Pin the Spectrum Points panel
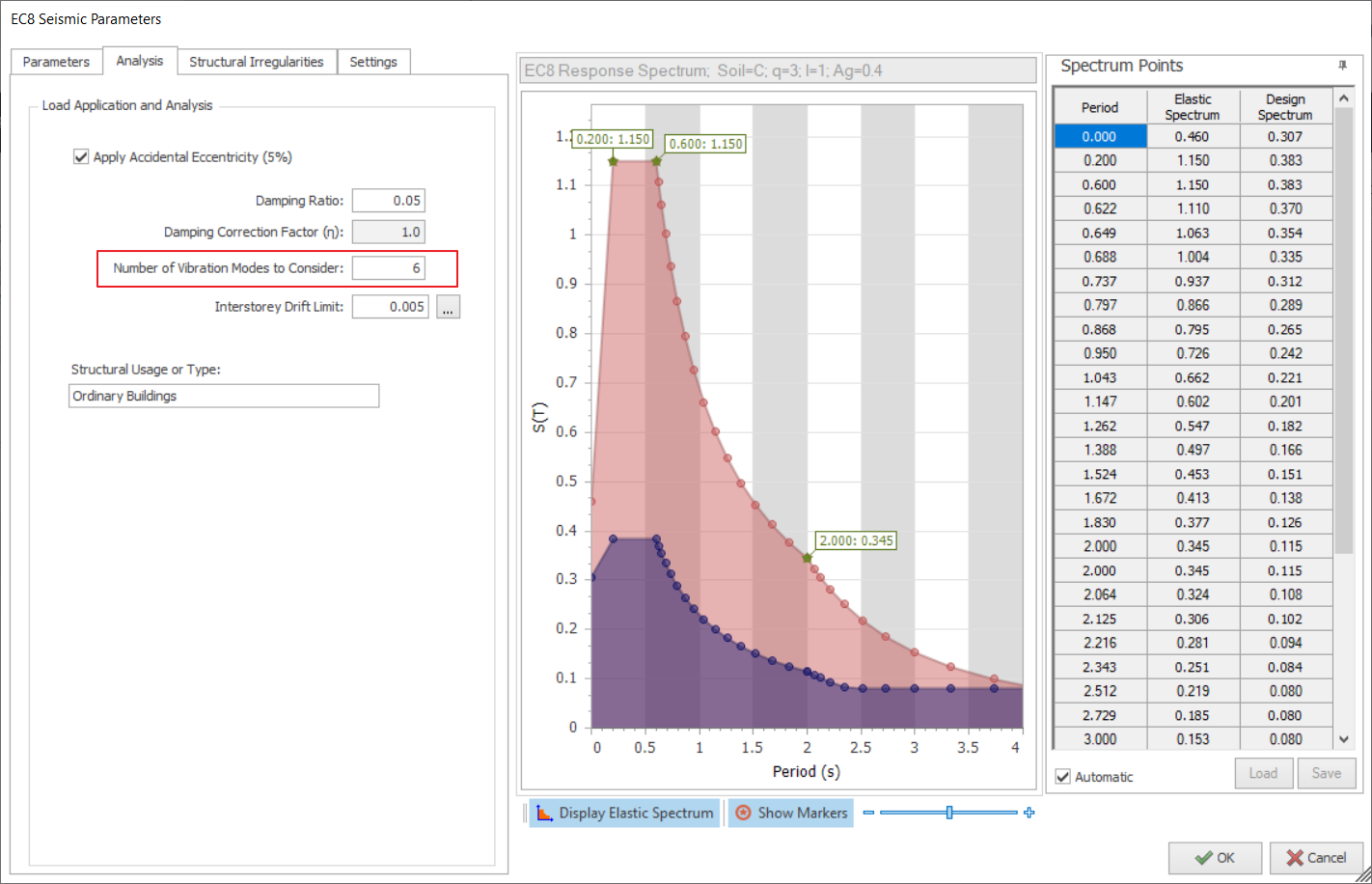Screen dimensions: 1372x884 1342,66
